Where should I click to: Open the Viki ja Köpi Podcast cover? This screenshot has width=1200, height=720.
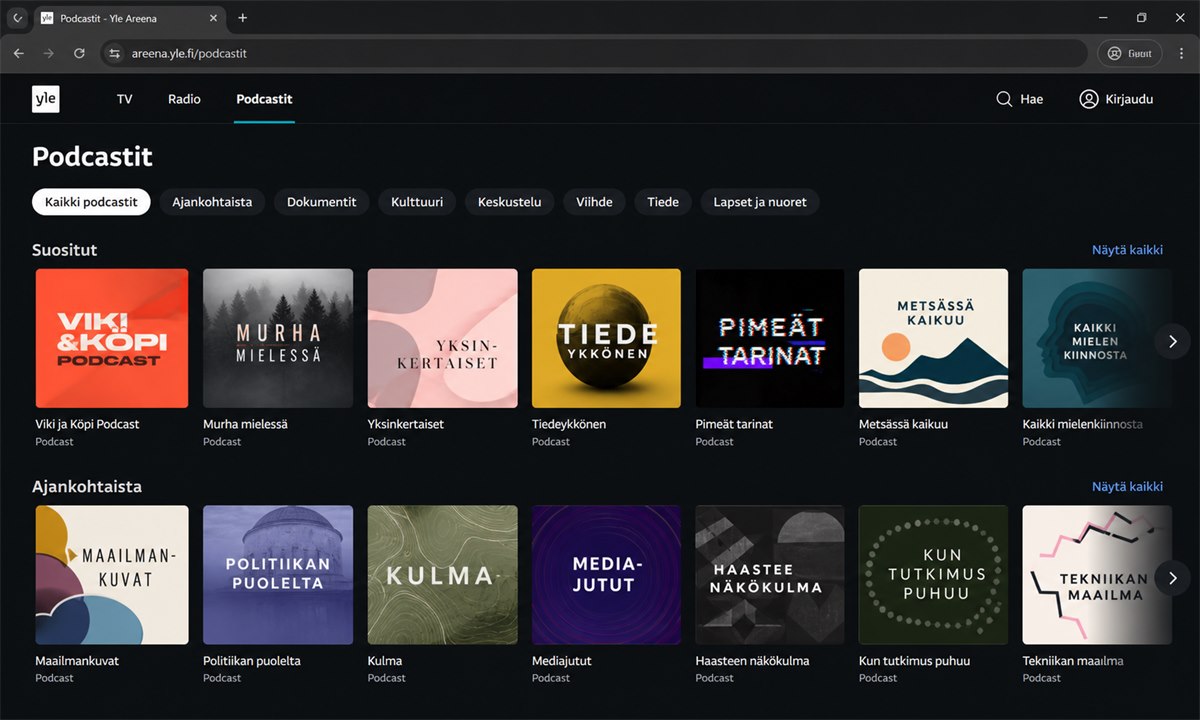(112, 338)
